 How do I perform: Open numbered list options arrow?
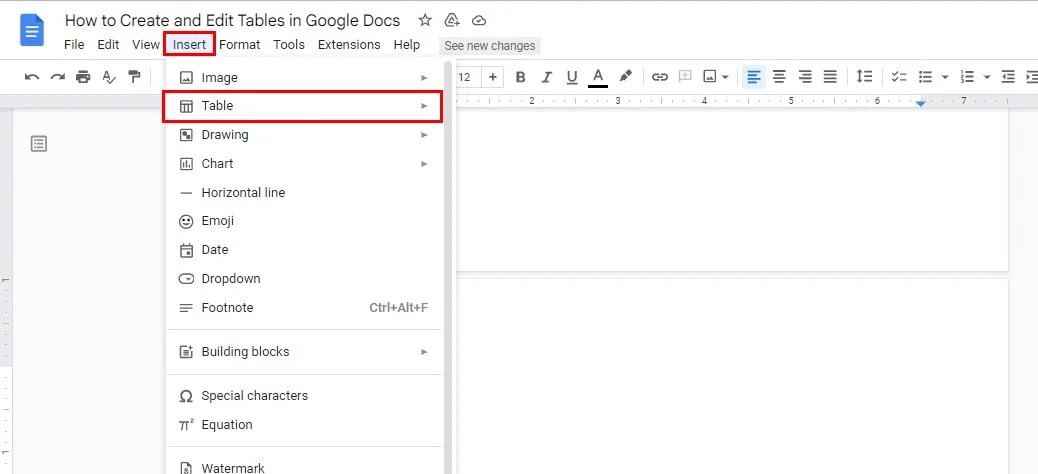pyautogui.click(x=986, y=77)
